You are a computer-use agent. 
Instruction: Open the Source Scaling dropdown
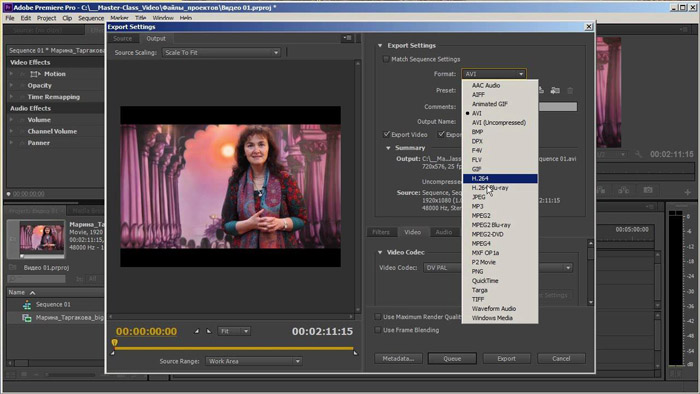[221, 53]
